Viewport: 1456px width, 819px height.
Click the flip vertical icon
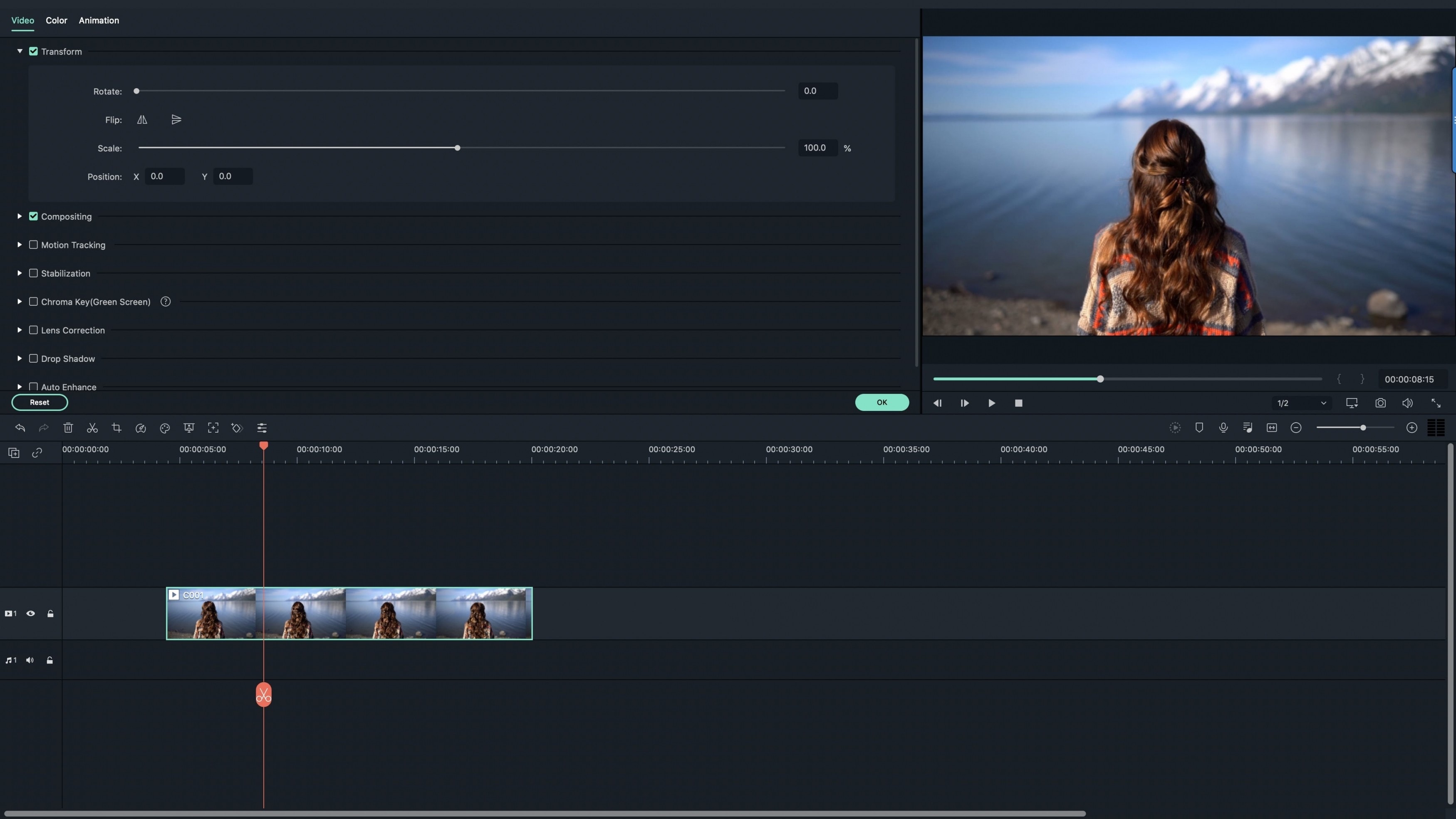175,120
